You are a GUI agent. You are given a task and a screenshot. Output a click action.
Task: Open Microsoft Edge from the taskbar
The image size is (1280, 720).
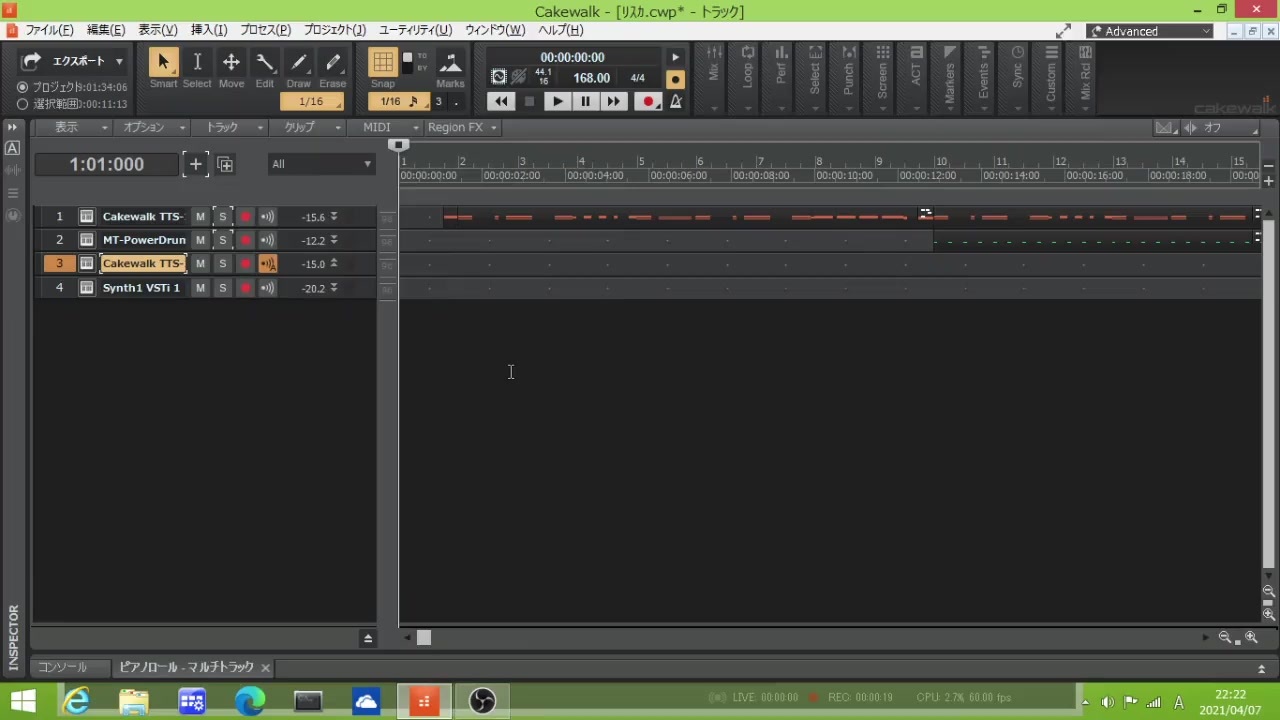[x=250, y=701]
